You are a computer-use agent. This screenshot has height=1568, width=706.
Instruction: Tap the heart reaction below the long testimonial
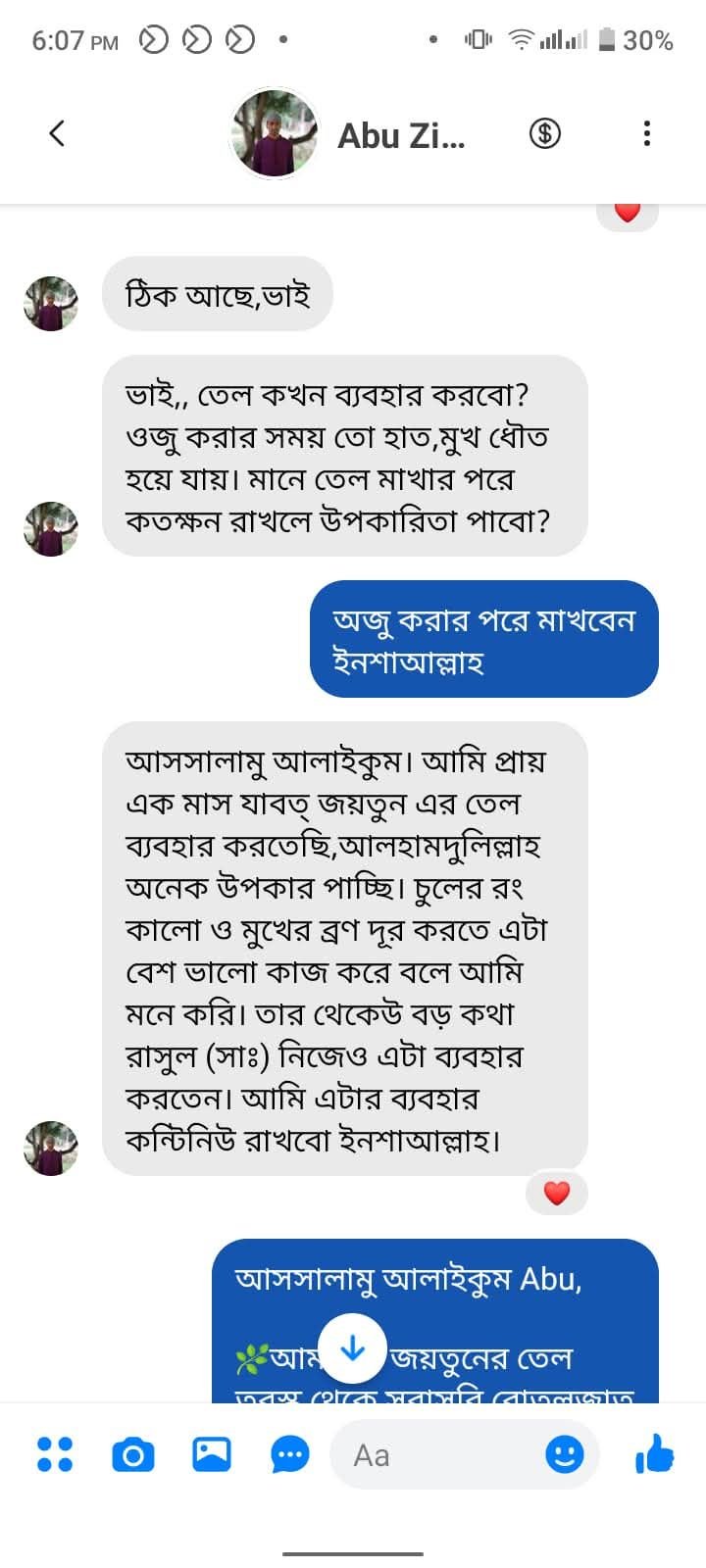click(556, 1193)
